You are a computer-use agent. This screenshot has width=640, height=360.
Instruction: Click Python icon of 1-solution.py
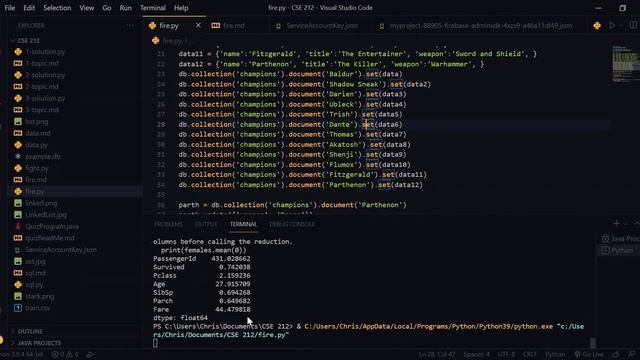tap(18, 52)
